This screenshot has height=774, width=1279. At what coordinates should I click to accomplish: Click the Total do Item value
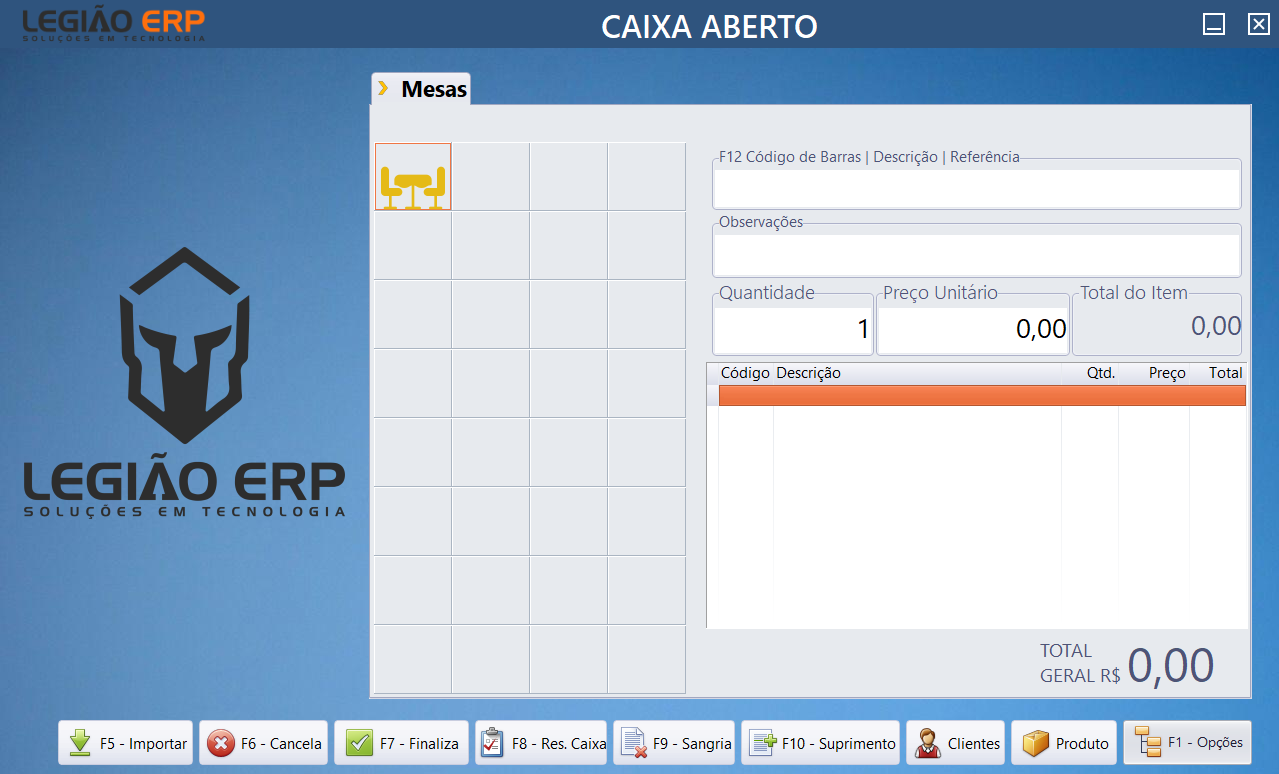pos(1216,325)
